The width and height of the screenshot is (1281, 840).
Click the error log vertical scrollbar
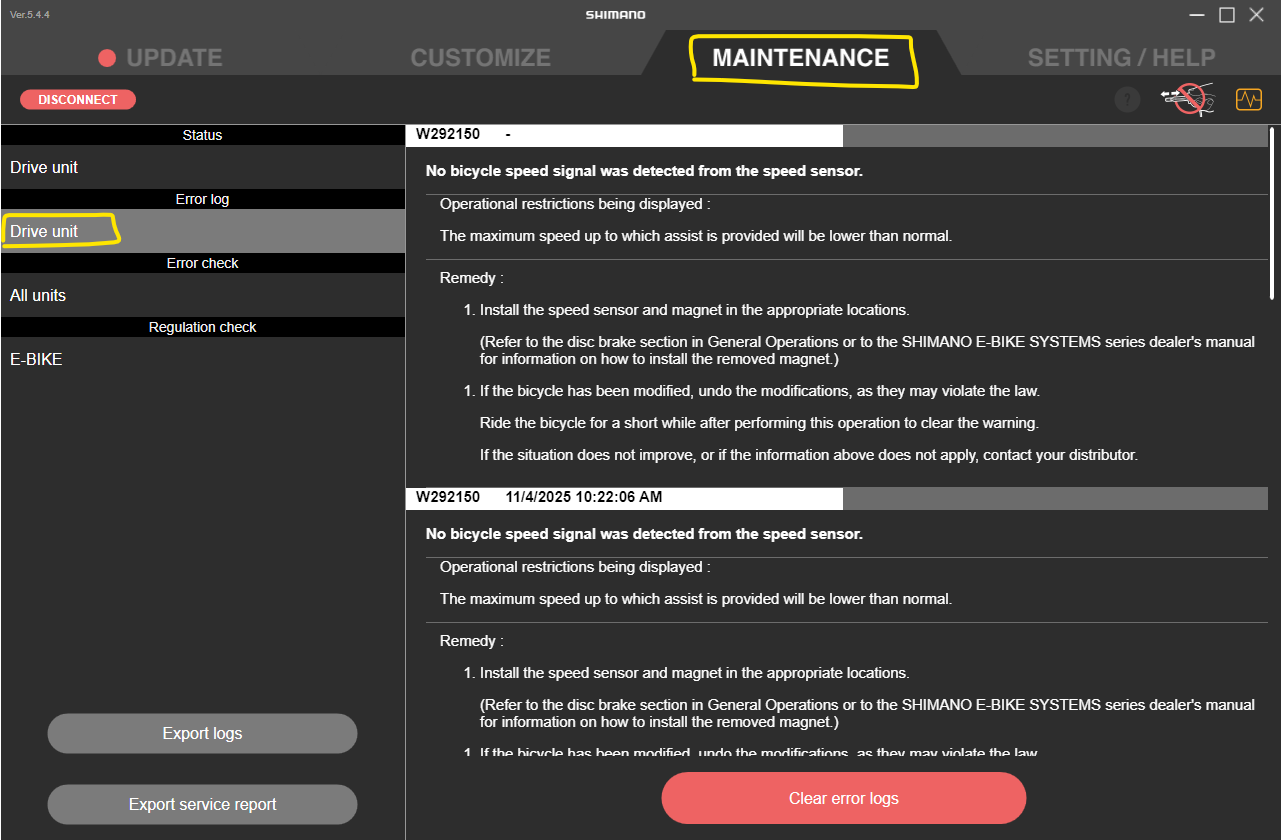tap(1272, 212)
